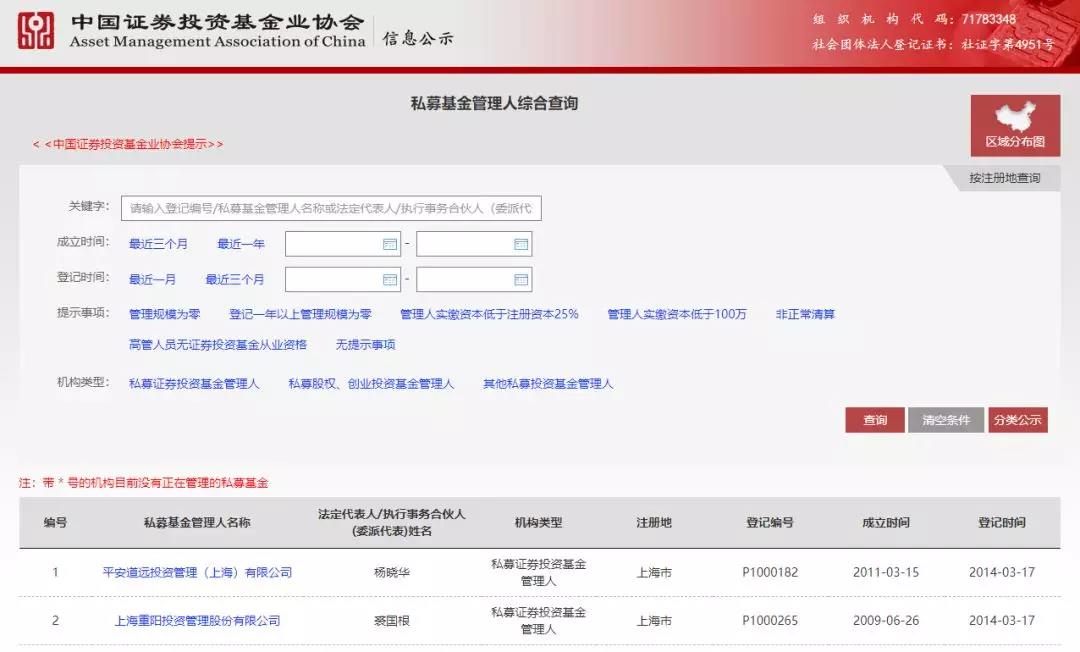Click the 登记时间 column header
This screenshot has width=1080, height=652.
(x=1002, y=523)
